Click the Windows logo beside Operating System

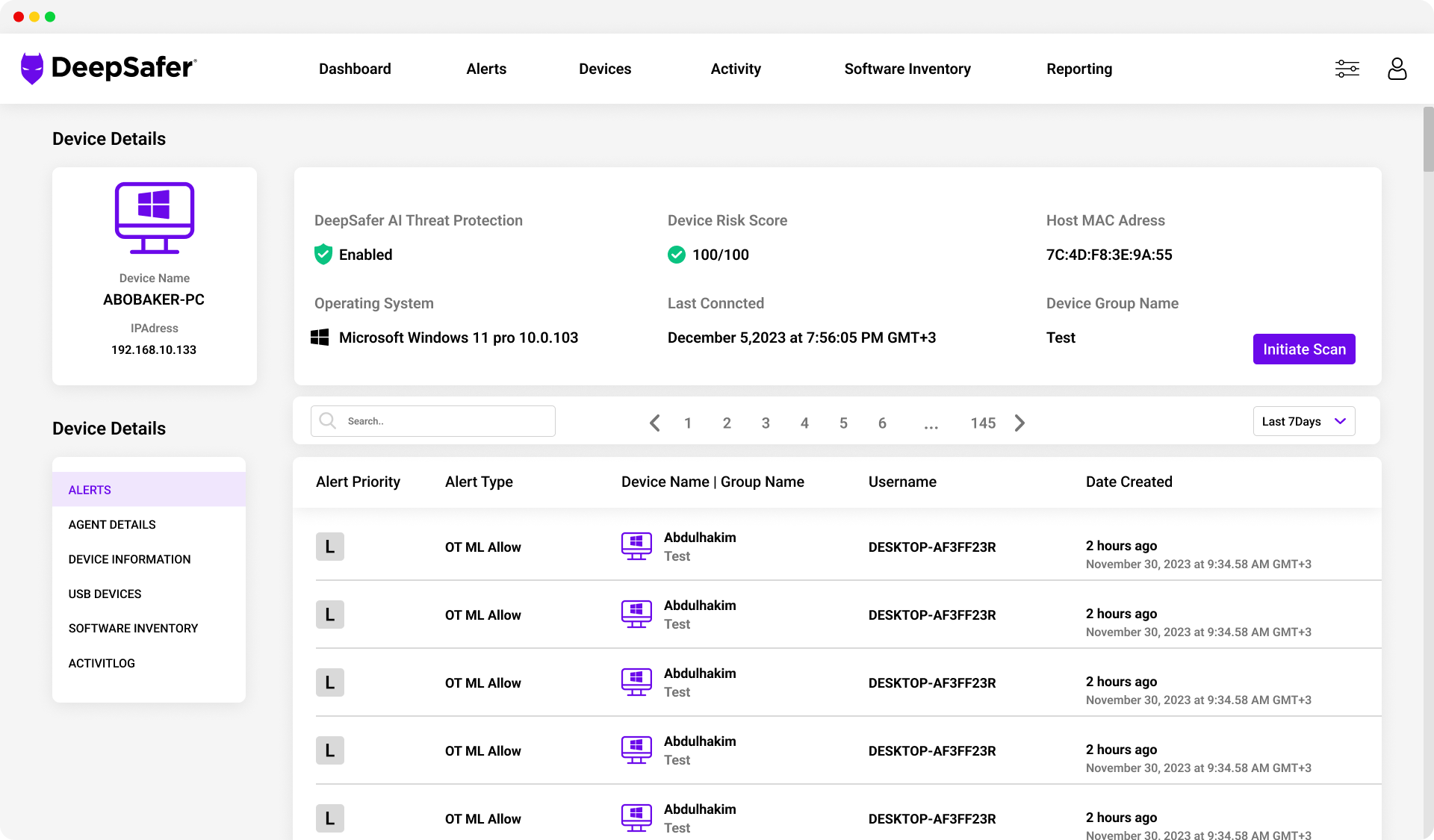320,337
